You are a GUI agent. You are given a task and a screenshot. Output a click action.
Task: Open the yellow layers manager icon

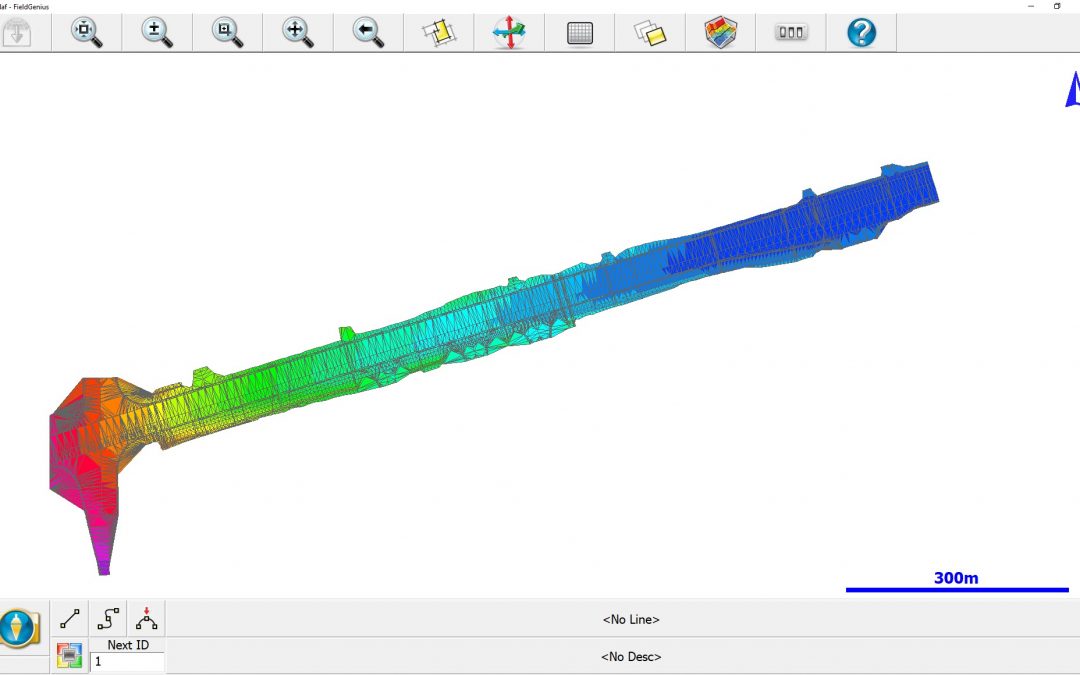(650, 32)
